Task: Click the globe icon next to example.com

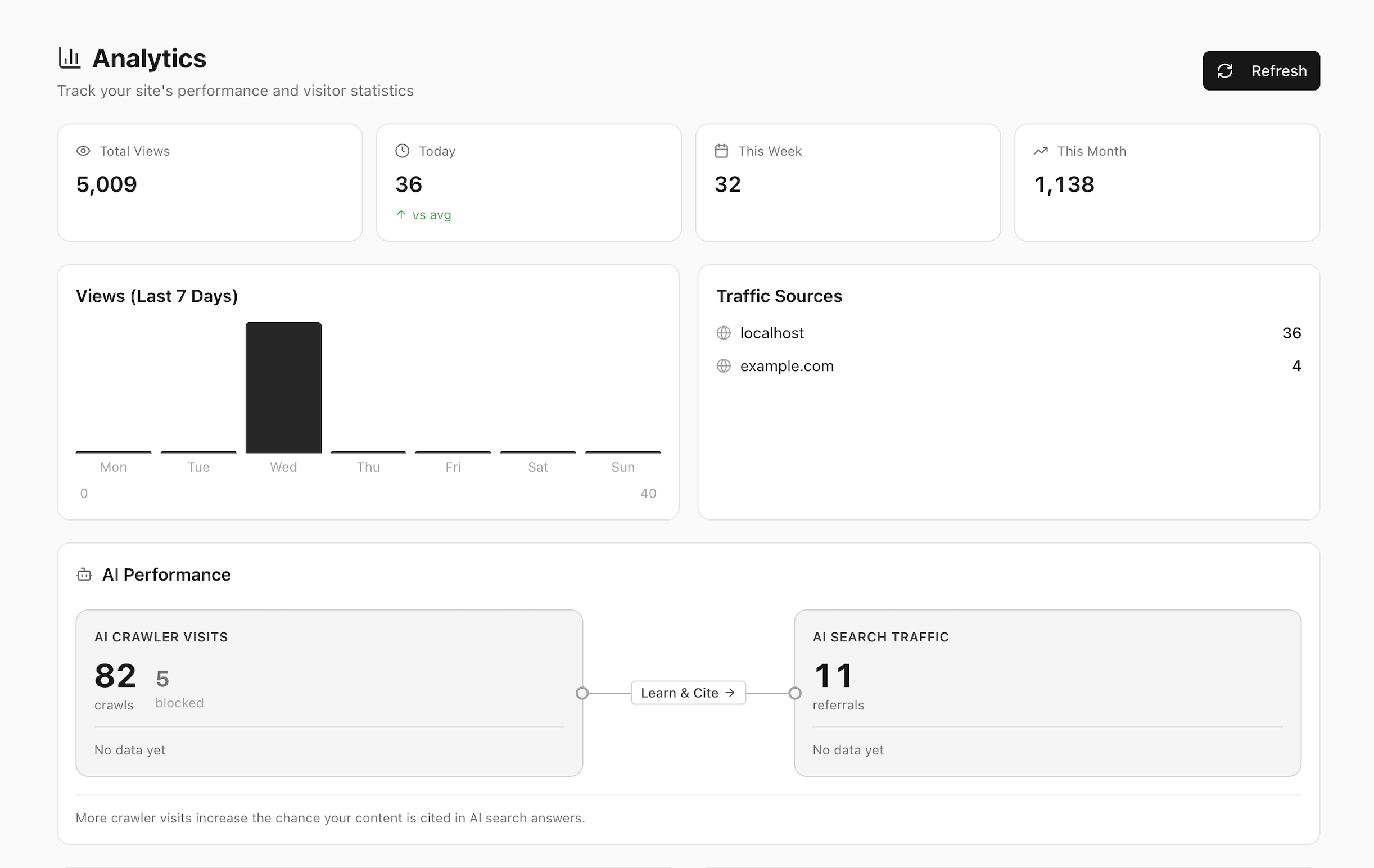Action: [724, 366]
